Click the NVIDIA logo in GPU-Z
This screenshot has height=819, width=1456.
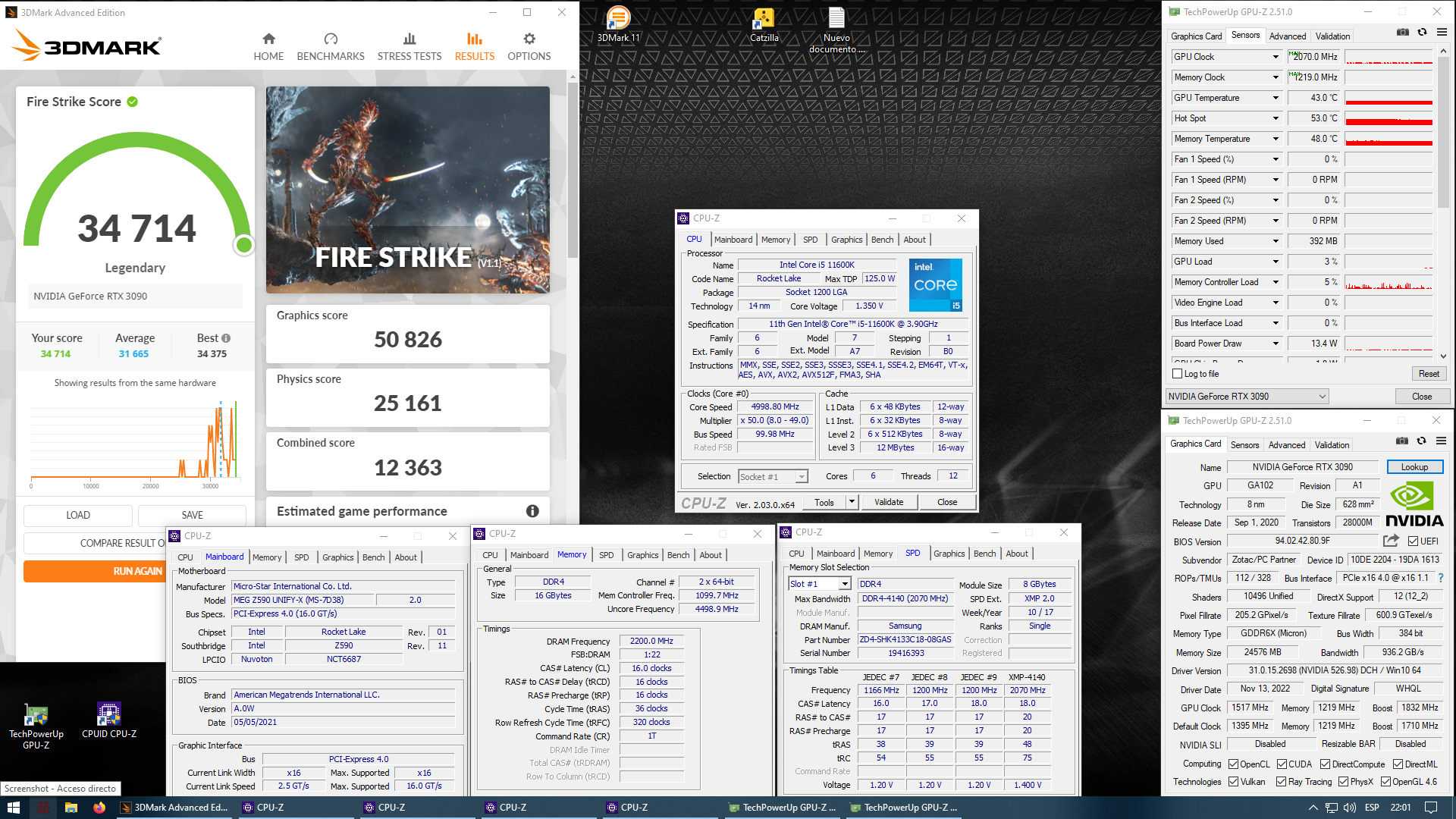point(1414,504)
